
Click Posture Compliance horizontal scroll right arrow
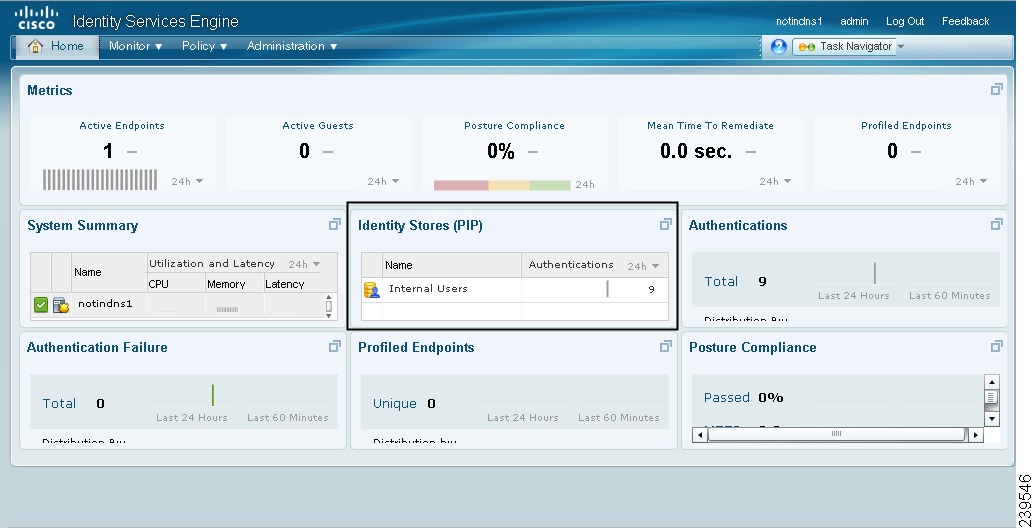[x=976, y=435]
